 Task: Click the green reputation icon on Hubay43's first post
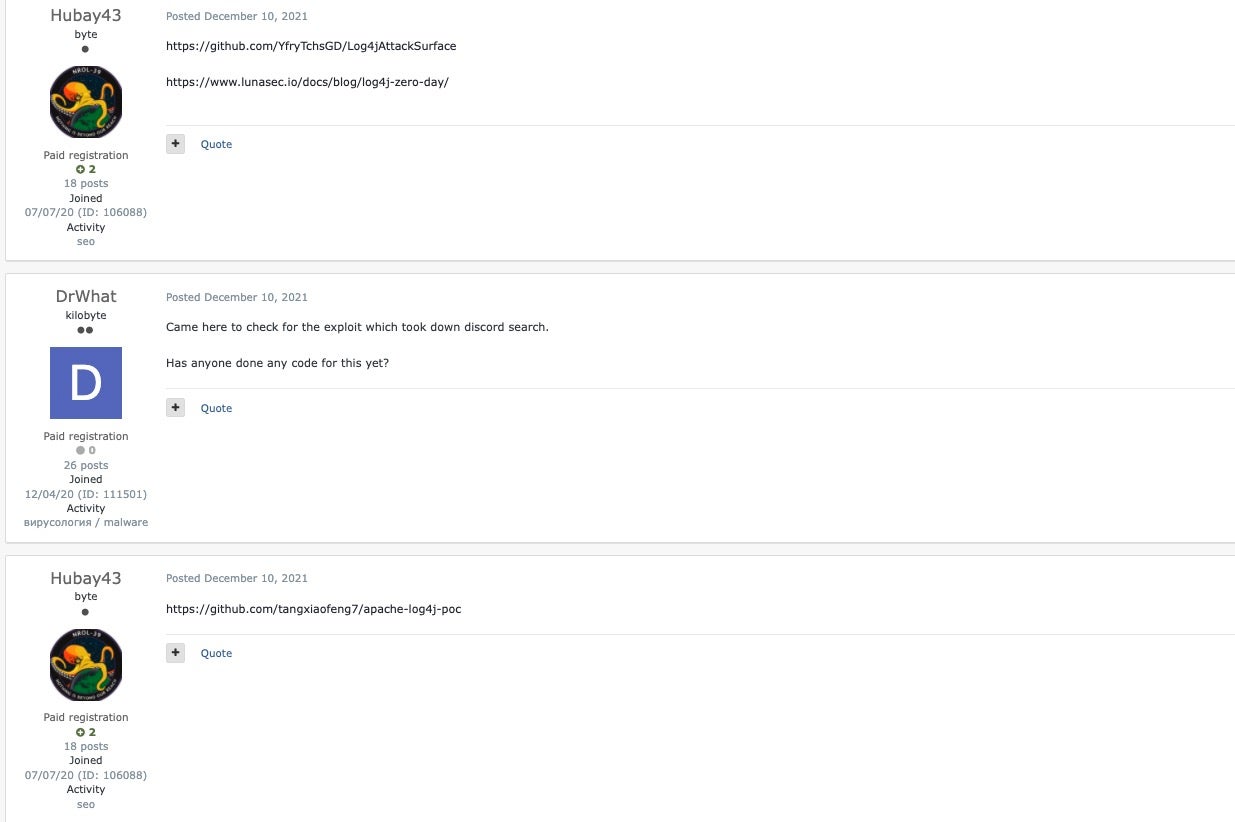coord(81,170)
